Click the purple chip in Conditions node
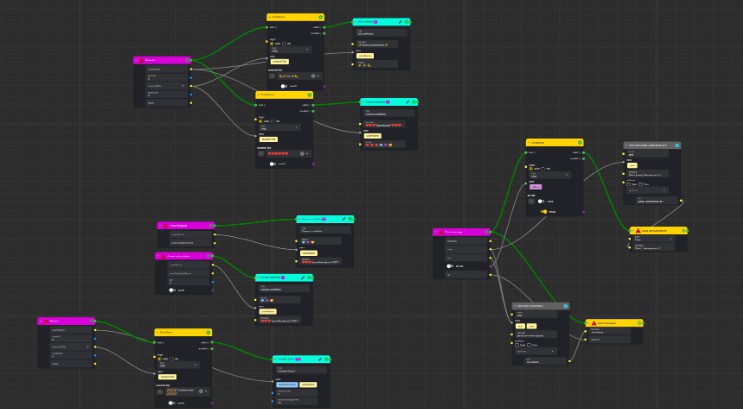743x409 pixels. 535,187
